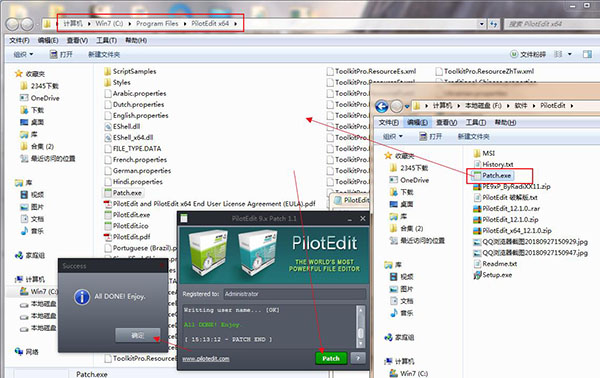
Task: Open 帮助(H) menu in back Explorer window
Action: point(136,40)
